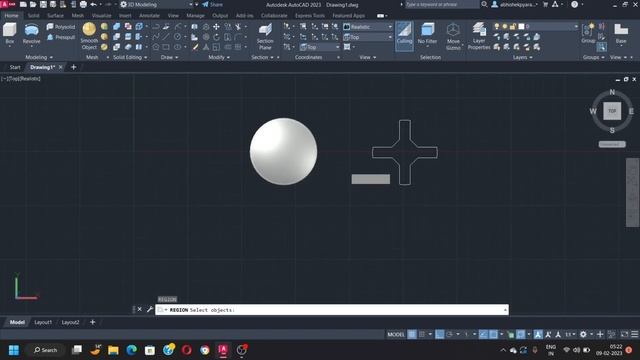
Task: Open the Manage ribbon tab
Action: pos(196,16)
